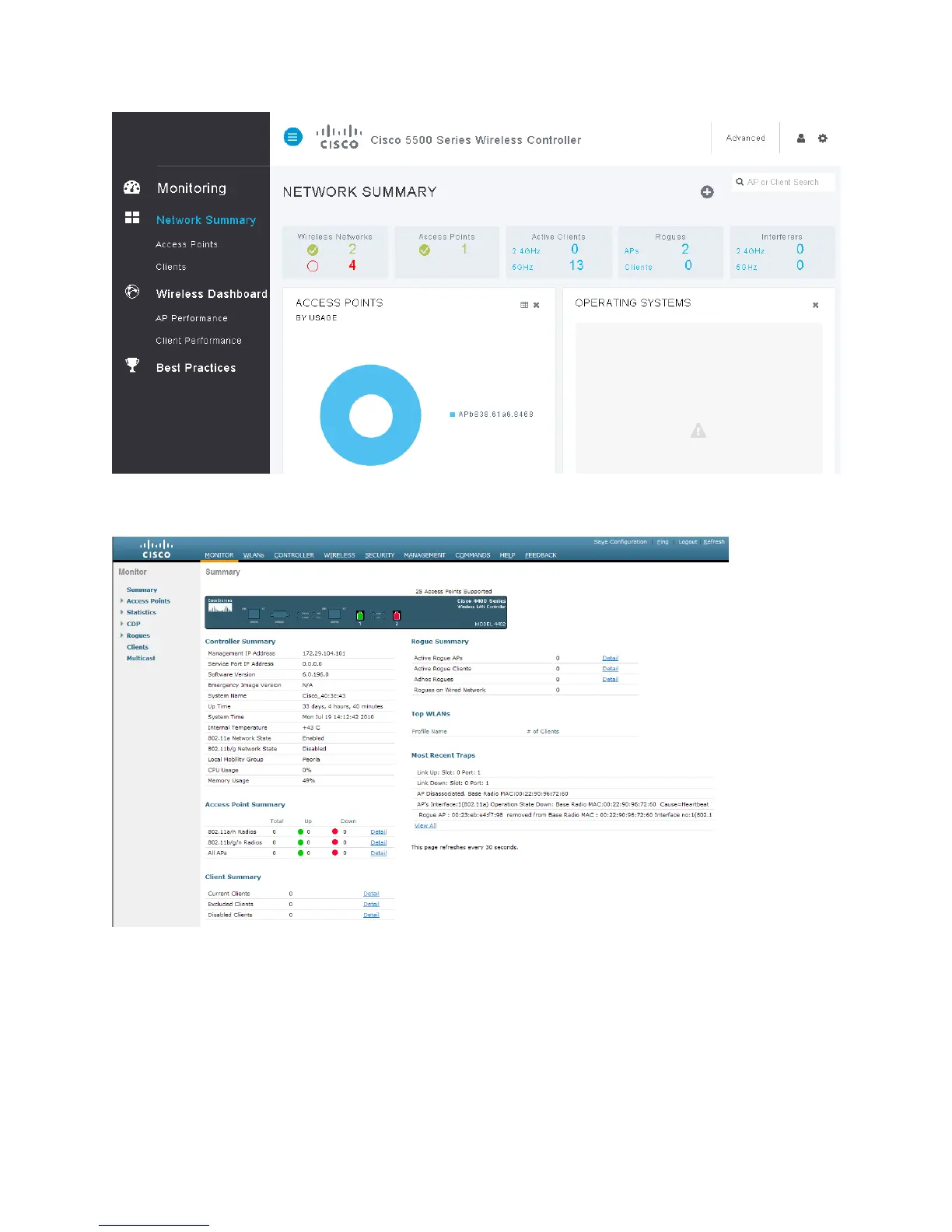The width and height of the screenshot is (952, 1232).
Task: Close the Operating Systems widget
Action: 816,305
